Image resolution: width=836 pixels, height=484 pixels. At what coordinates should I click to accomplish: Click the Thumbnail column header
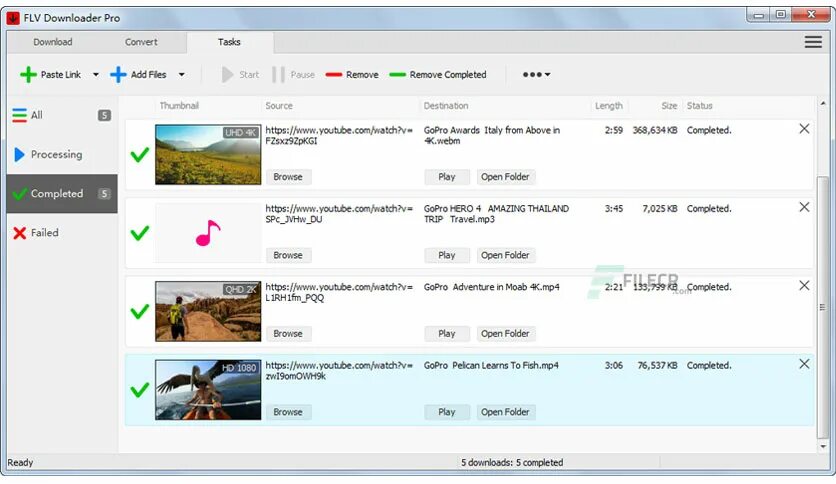tap(179, 106)
